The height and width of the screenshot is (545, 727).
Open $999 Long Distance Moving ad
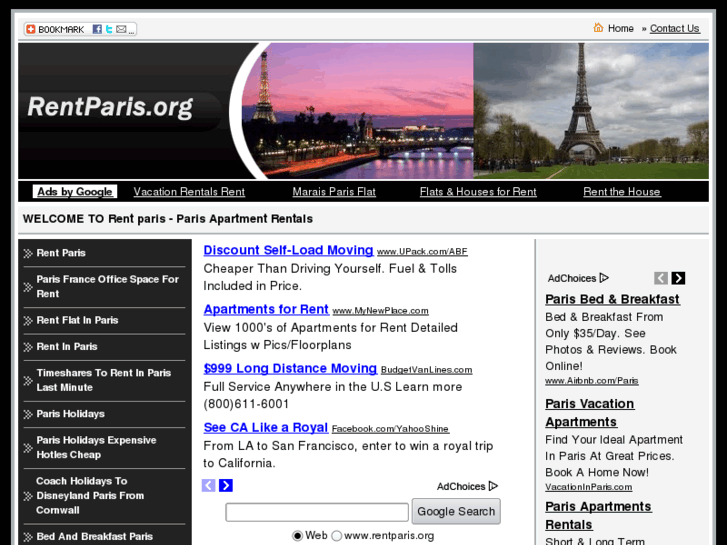pos(290,368)
